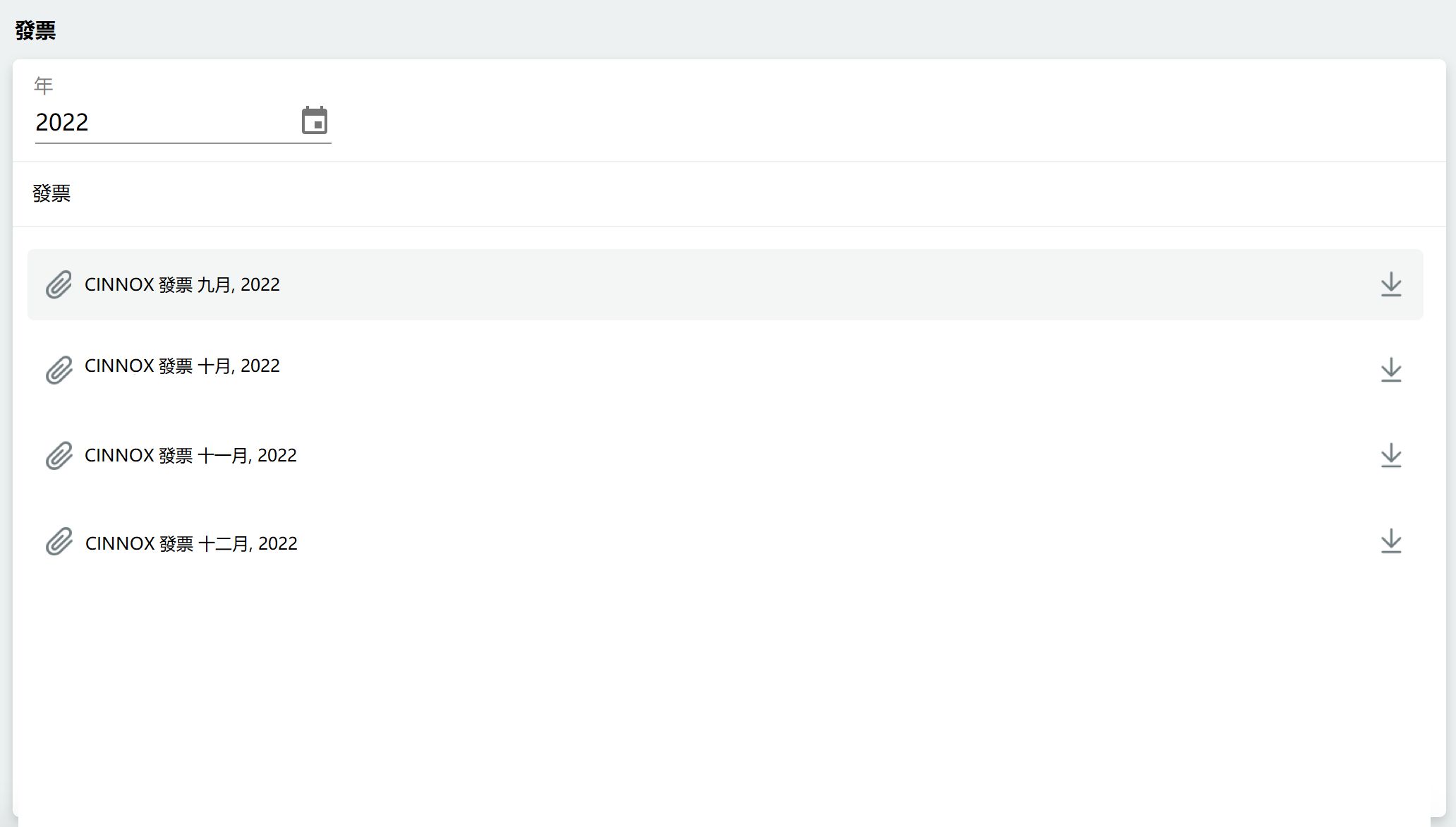Open the CINNOX 發票 十一月, 2022 entry

point(190,456)
